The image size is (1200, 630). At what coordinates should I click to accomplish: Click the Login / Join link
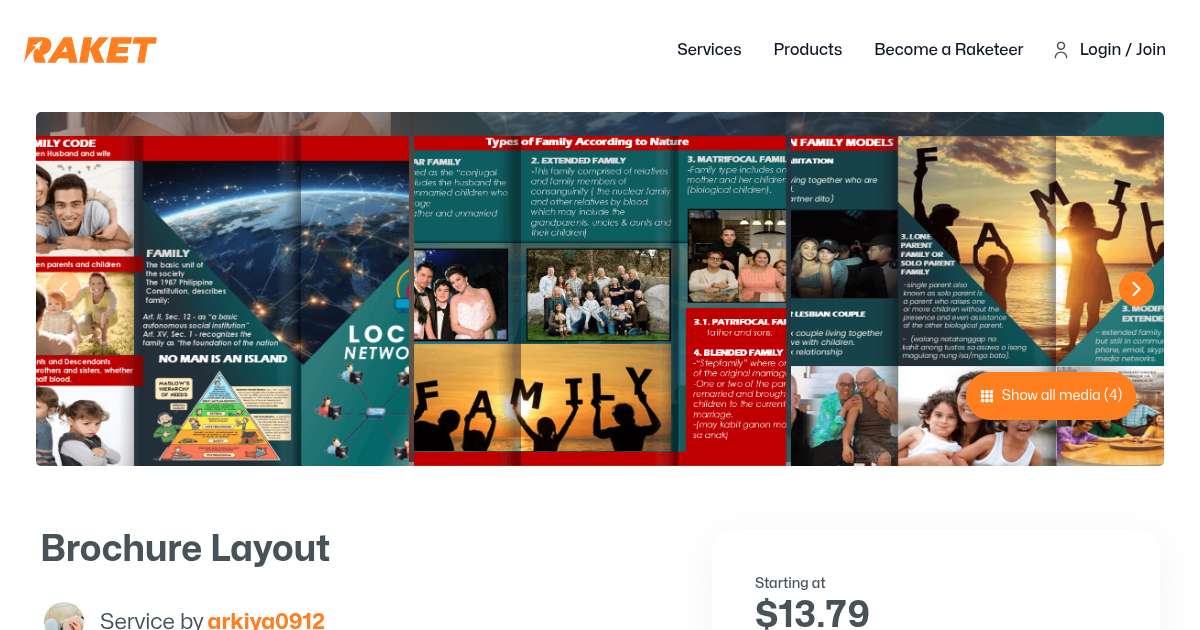coord(1123,50)
